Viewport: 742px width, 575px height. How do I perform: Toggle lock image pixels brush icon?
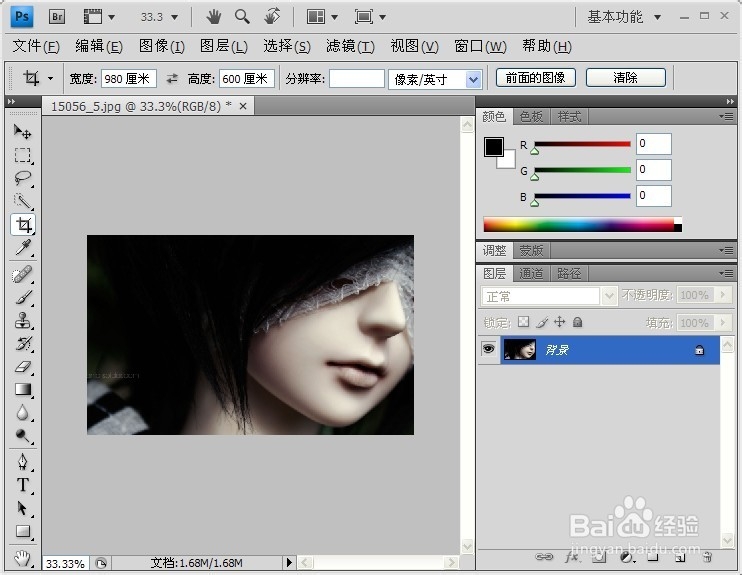[x=542, y=322]
